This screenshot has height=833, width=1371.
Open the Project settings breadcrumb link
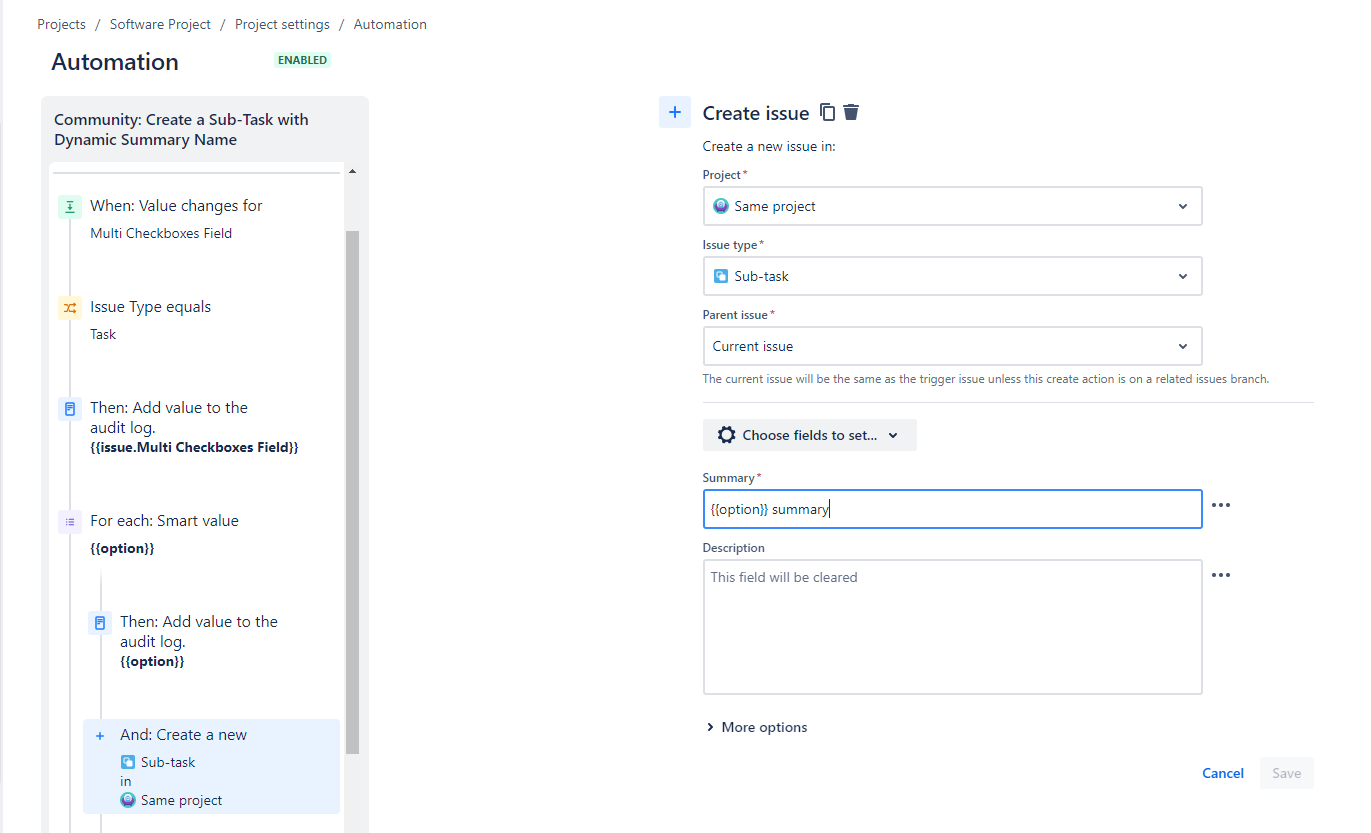(x=282, y=24)
